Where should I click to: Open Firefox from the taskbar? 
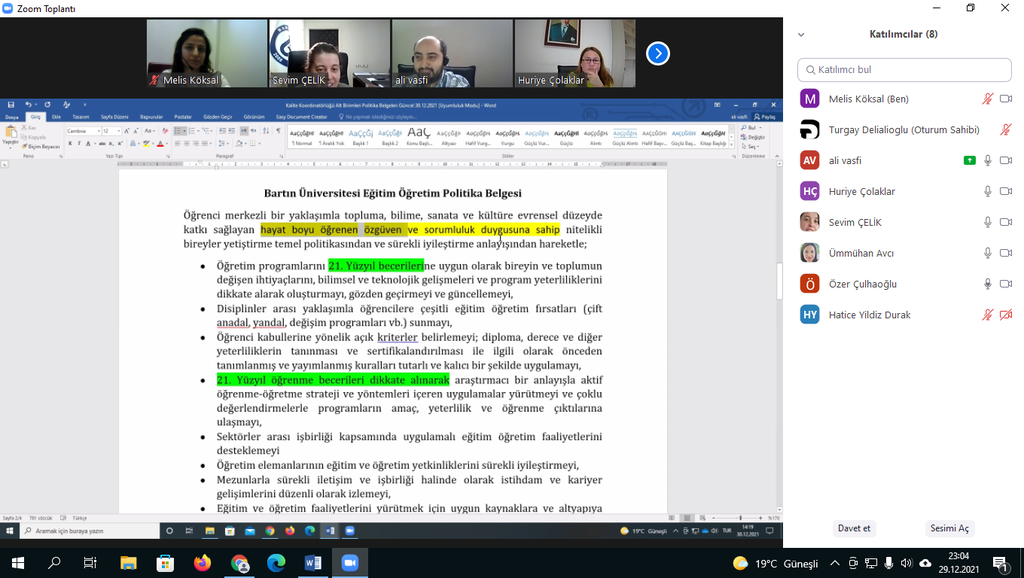[203, 563]
